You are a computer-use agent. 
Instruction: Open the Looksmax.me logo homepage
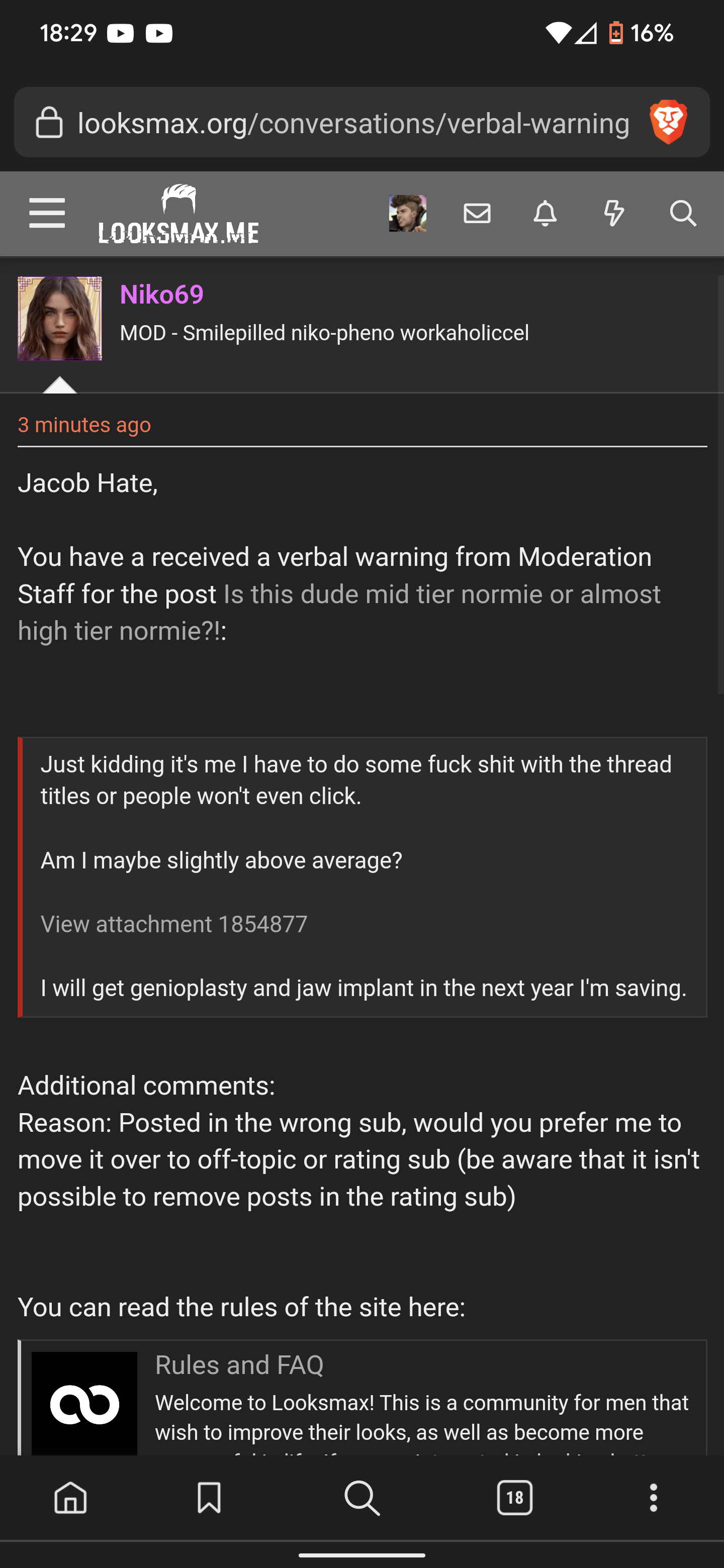coord(178,214)
